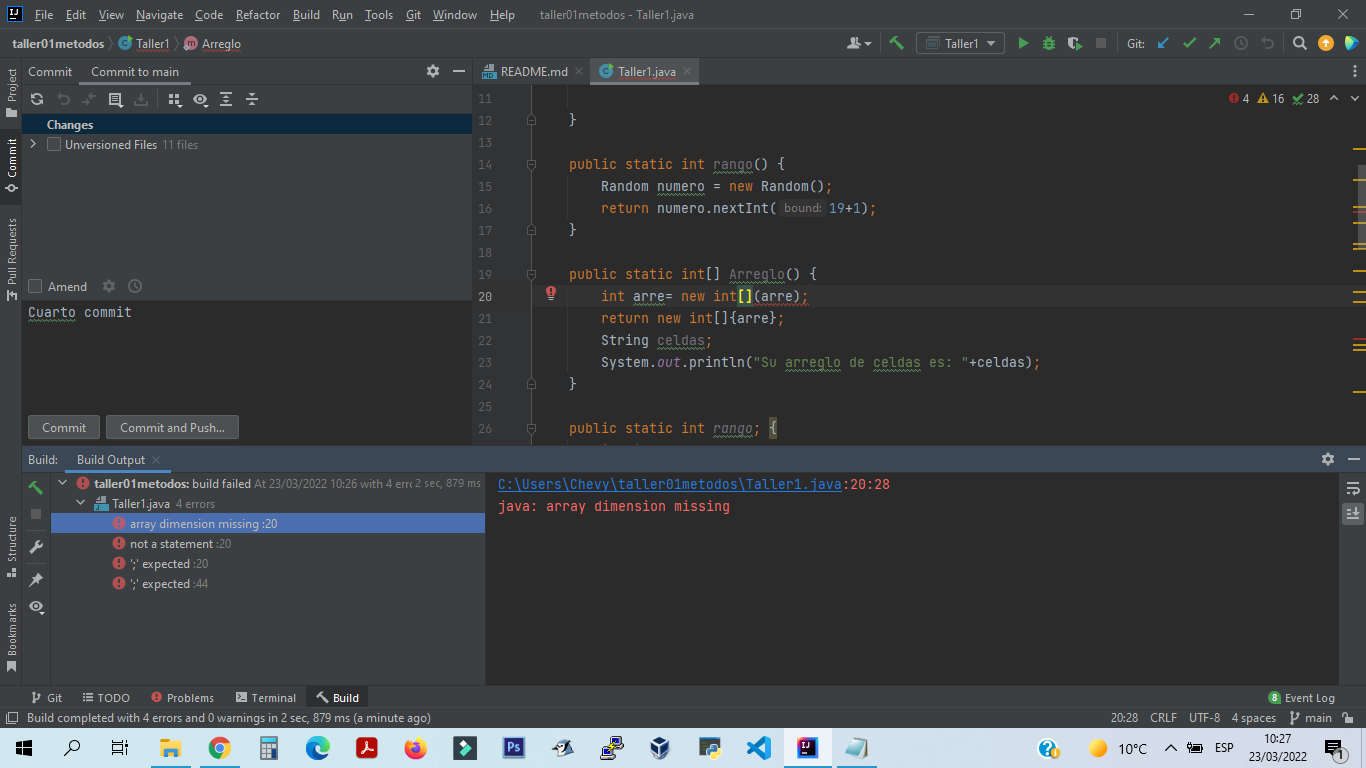Rebuild using the Build panel hammer icon
Screen dimensions: 1366x768
coord(36,488)
